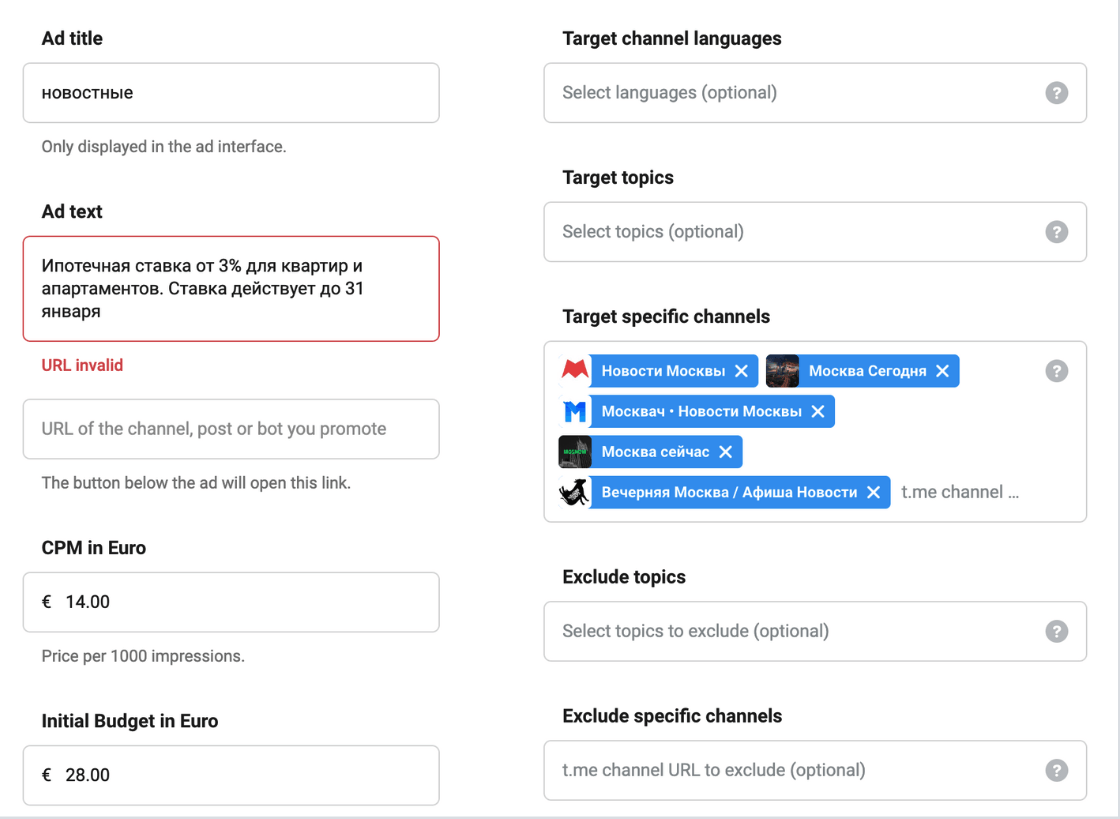The height and width of the screenshot is (819, 1120).
Task: Click the Новости Москвы channel avatar
Action: 574,371
